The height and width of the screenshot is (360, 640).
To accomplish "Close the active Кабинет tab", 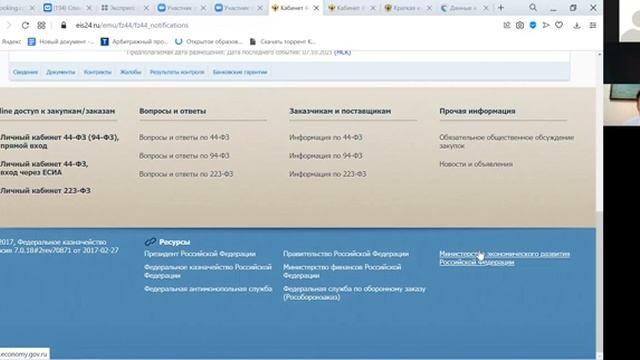I will [316, 8].
